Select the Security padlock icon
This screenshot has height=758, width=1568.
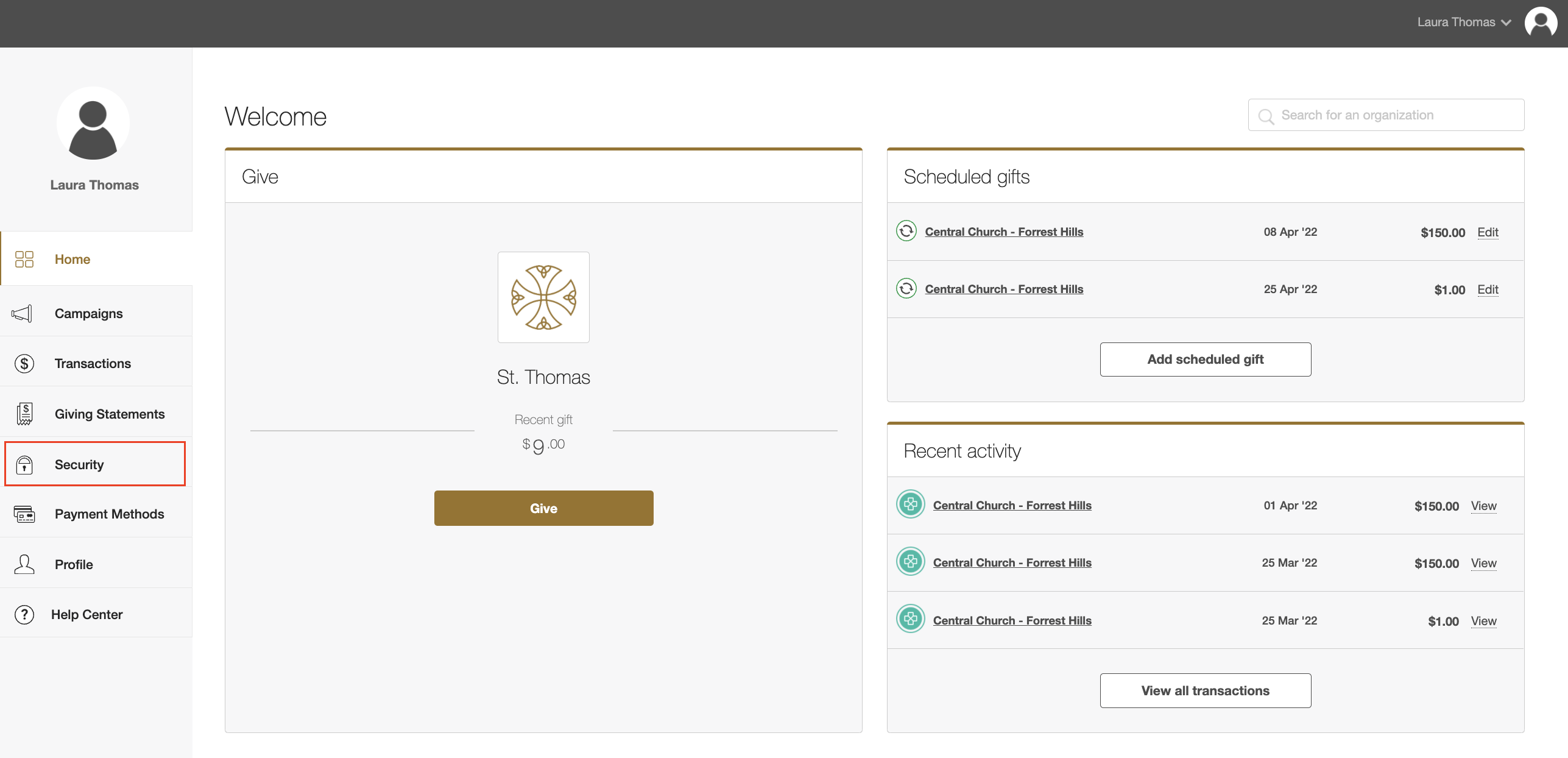click(x=24, y=464)
